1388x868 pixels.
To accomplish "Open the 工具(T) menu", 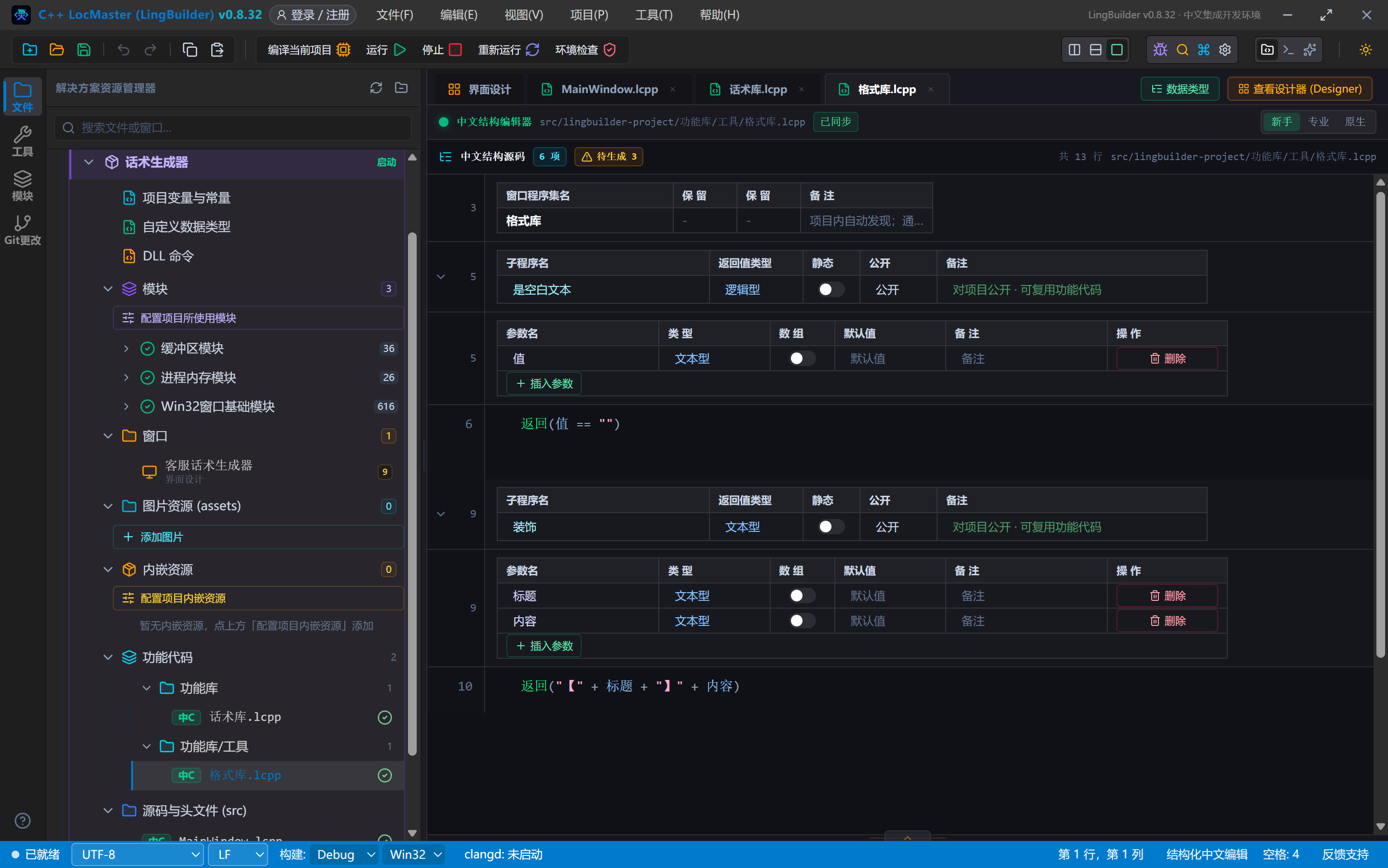I will [654, 15].
